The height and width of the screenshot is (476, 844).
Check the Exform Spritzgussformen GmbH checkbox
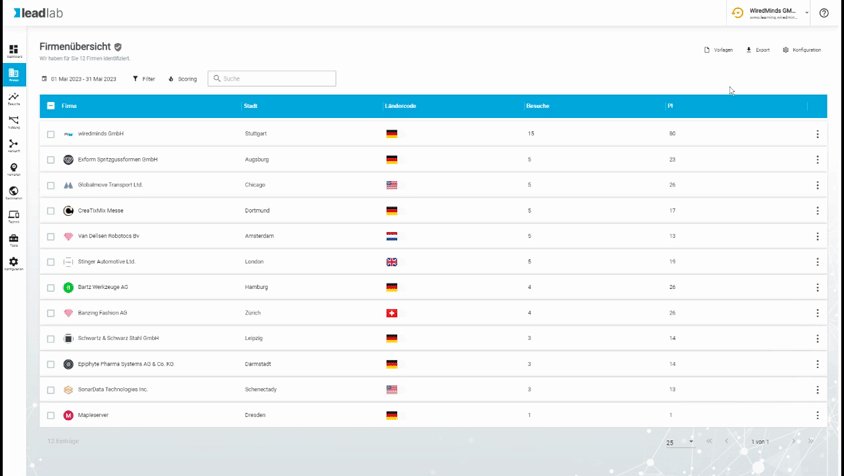[51, 160]
